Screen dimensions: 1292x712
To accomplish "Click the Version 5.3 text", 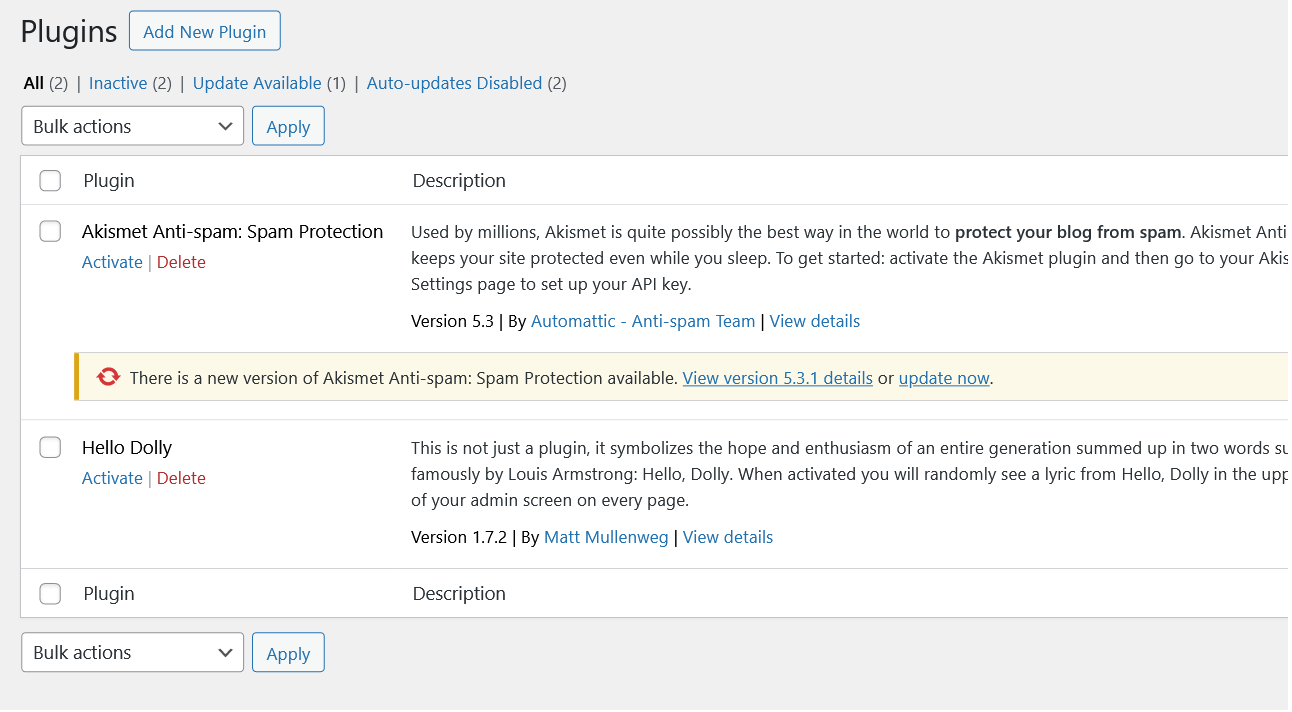I will 452,321.
